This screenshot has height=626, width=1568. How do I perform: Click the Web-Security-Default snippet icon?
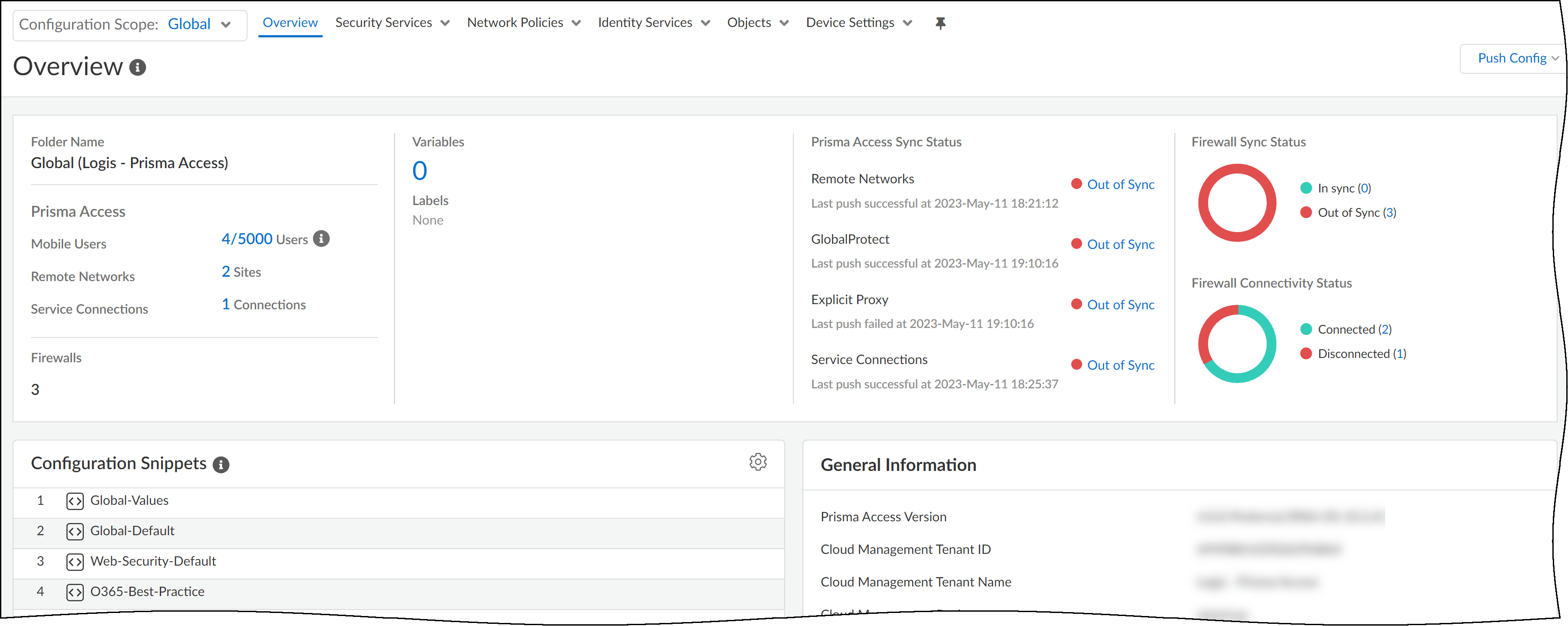(x=74, y=561)
